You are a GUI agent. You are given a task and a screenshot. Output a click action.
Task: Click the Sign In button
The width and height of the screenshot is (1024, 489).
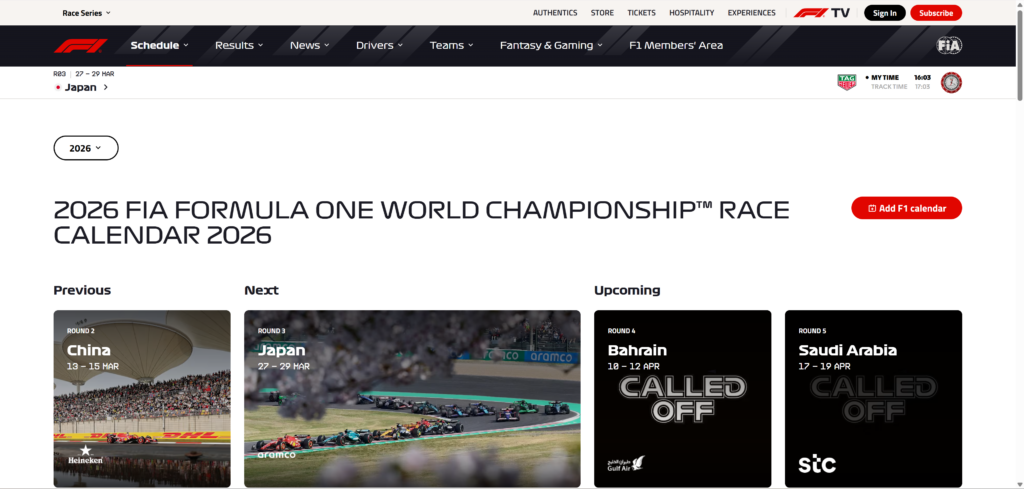[x=884, y=13]
